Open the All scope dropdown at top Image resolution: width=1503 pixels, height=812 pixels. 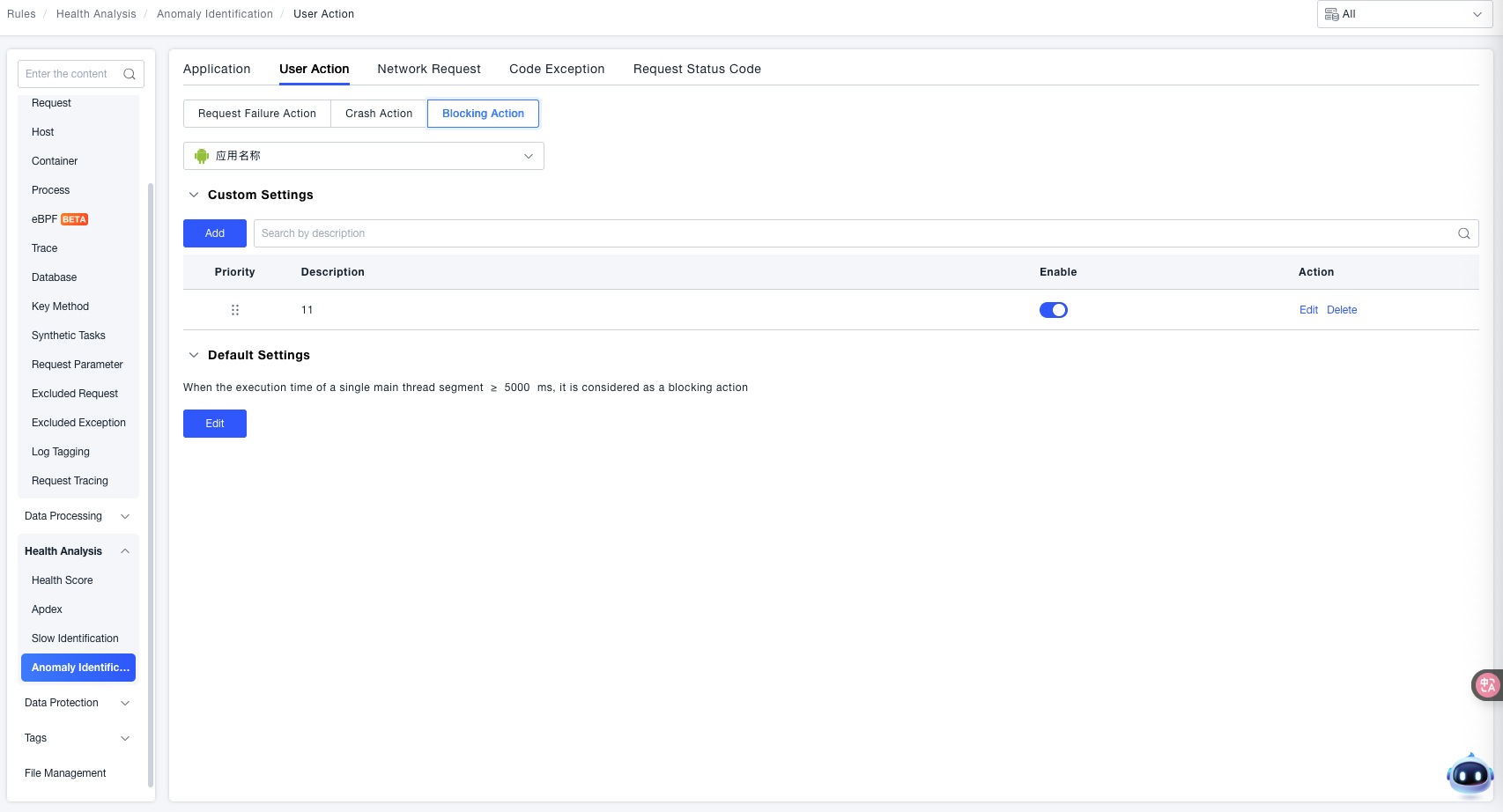tap(1403, 14)
